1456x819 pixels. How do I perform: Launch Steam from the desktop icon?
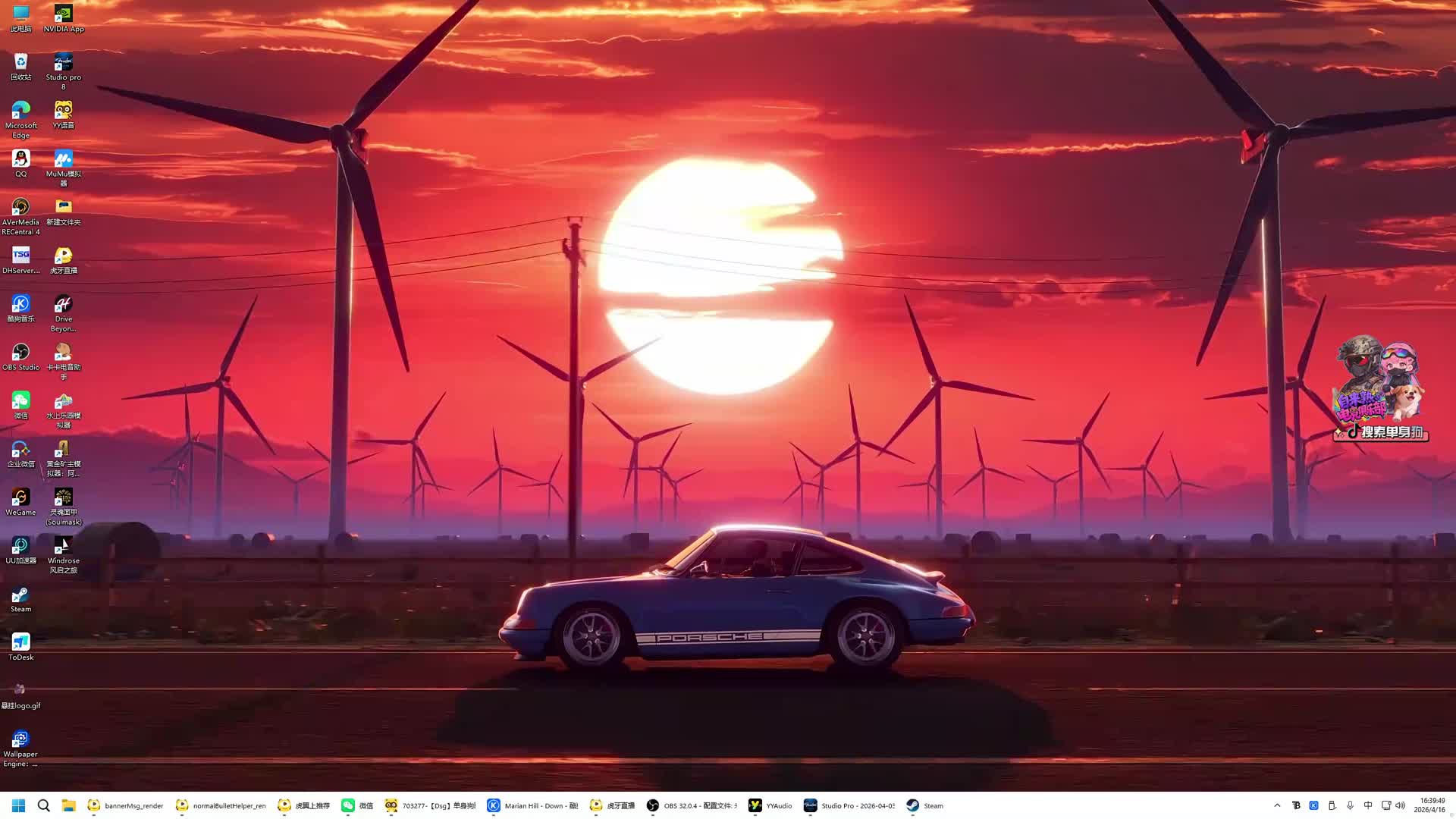click(x=20, y=595)
